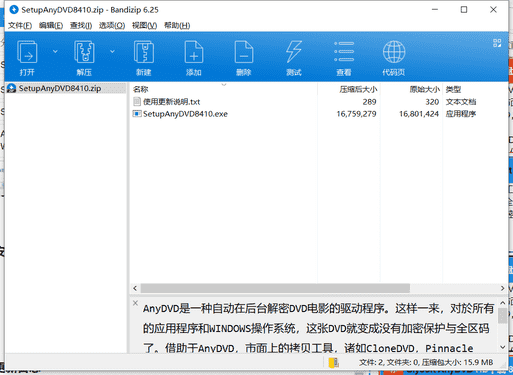Click the application icon of SetupAnyDVD8410.exe
Image resolution: width=513 pixels, height=375 pixels.
point(137,114)
